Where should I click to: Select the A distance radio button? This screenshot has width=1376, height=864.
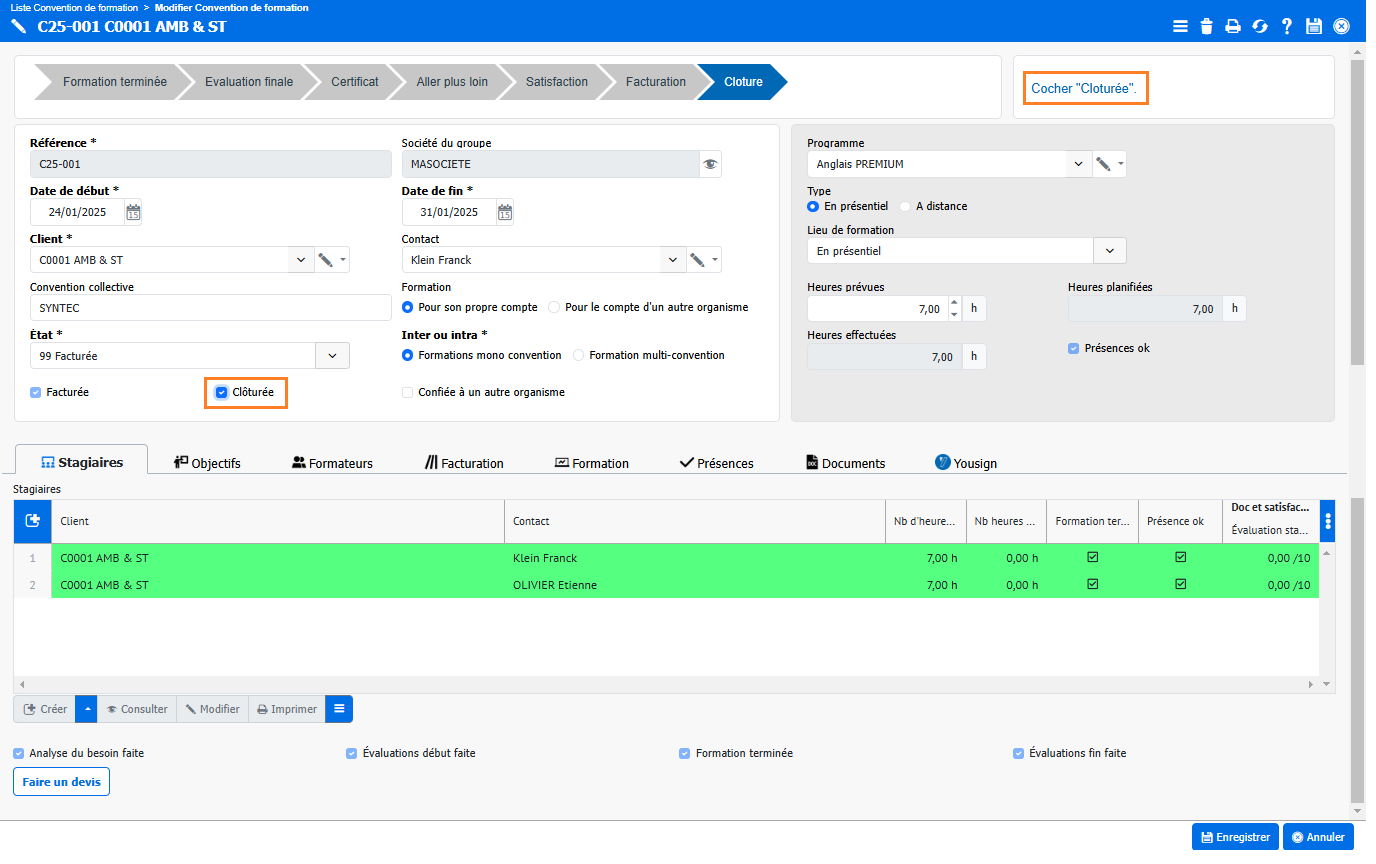pyautogui.click(x=906, y=206)
